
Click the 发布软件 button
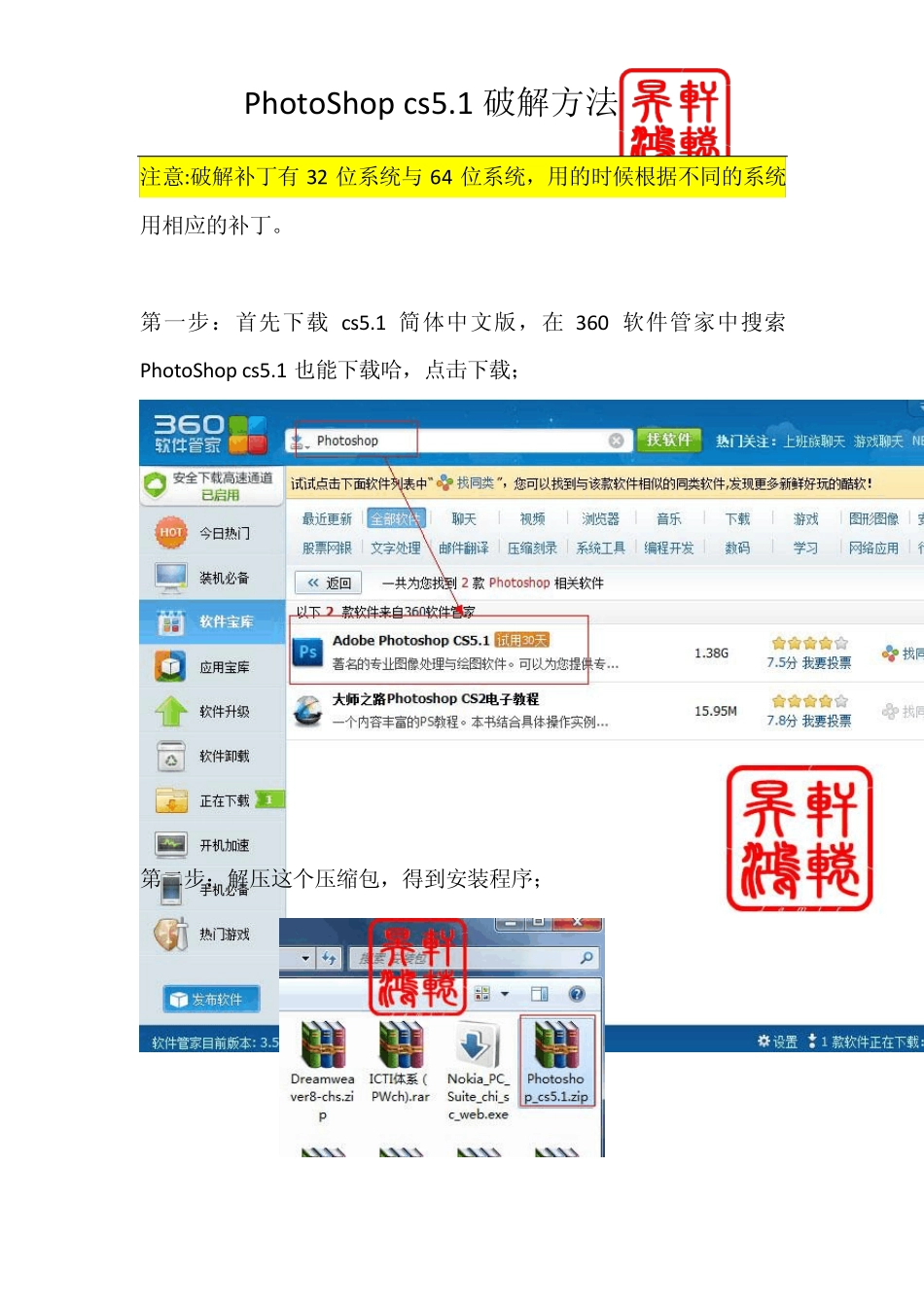click(212, 1000)
